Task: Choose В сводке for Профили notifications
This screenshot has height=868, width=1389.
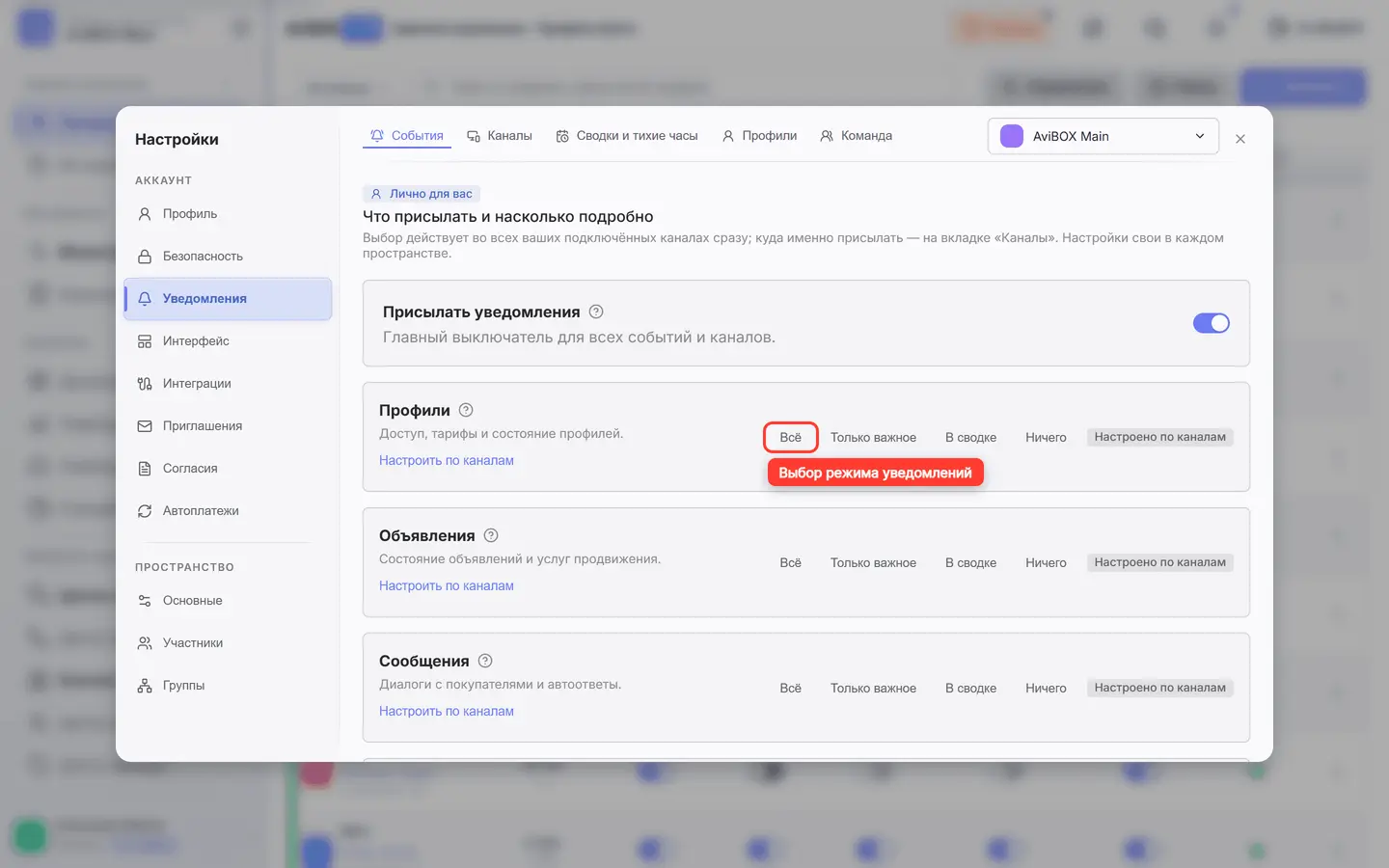Action: tap(971, 437)
